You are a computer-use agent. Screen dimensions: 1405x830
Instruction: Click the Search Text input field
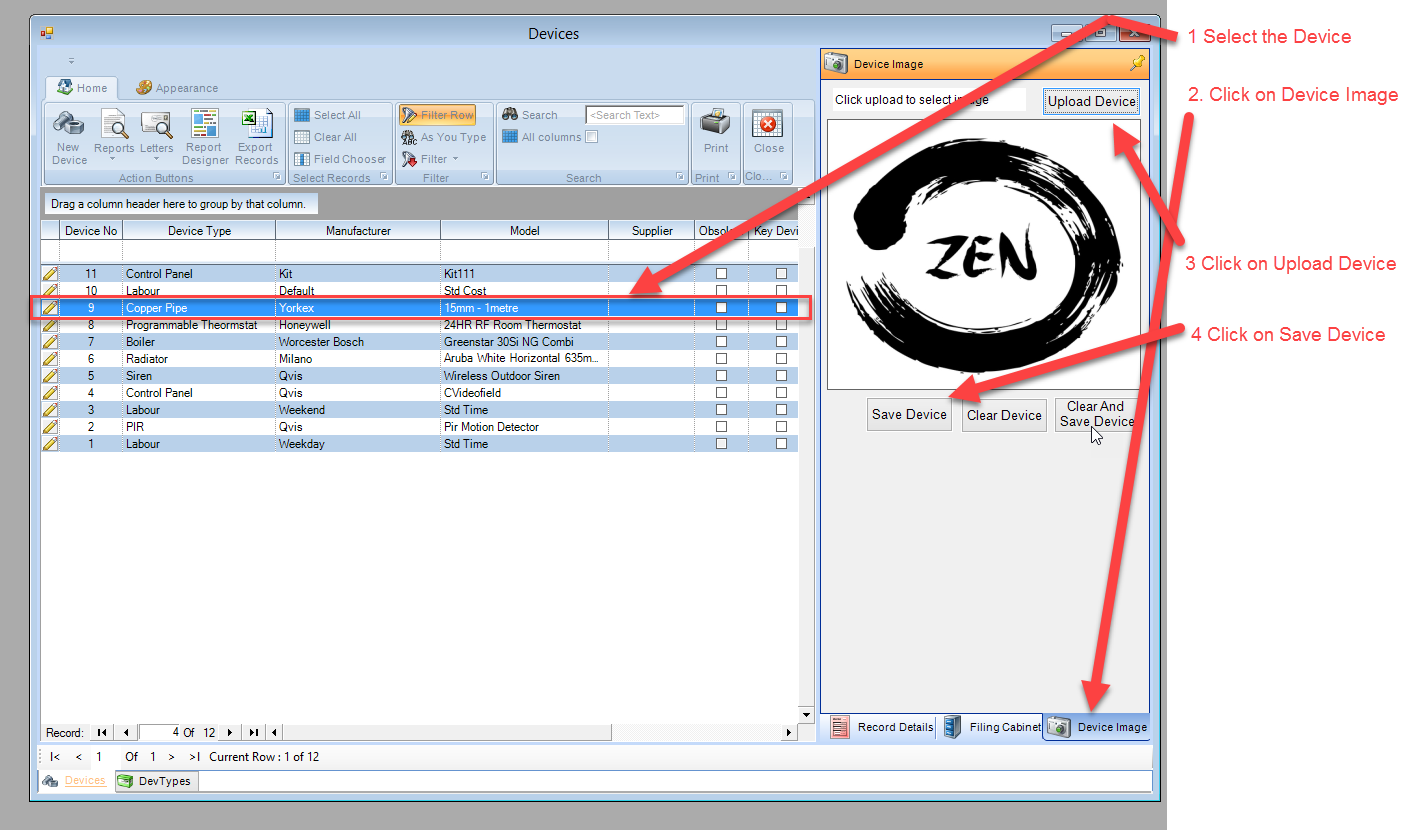coord(635,115)
